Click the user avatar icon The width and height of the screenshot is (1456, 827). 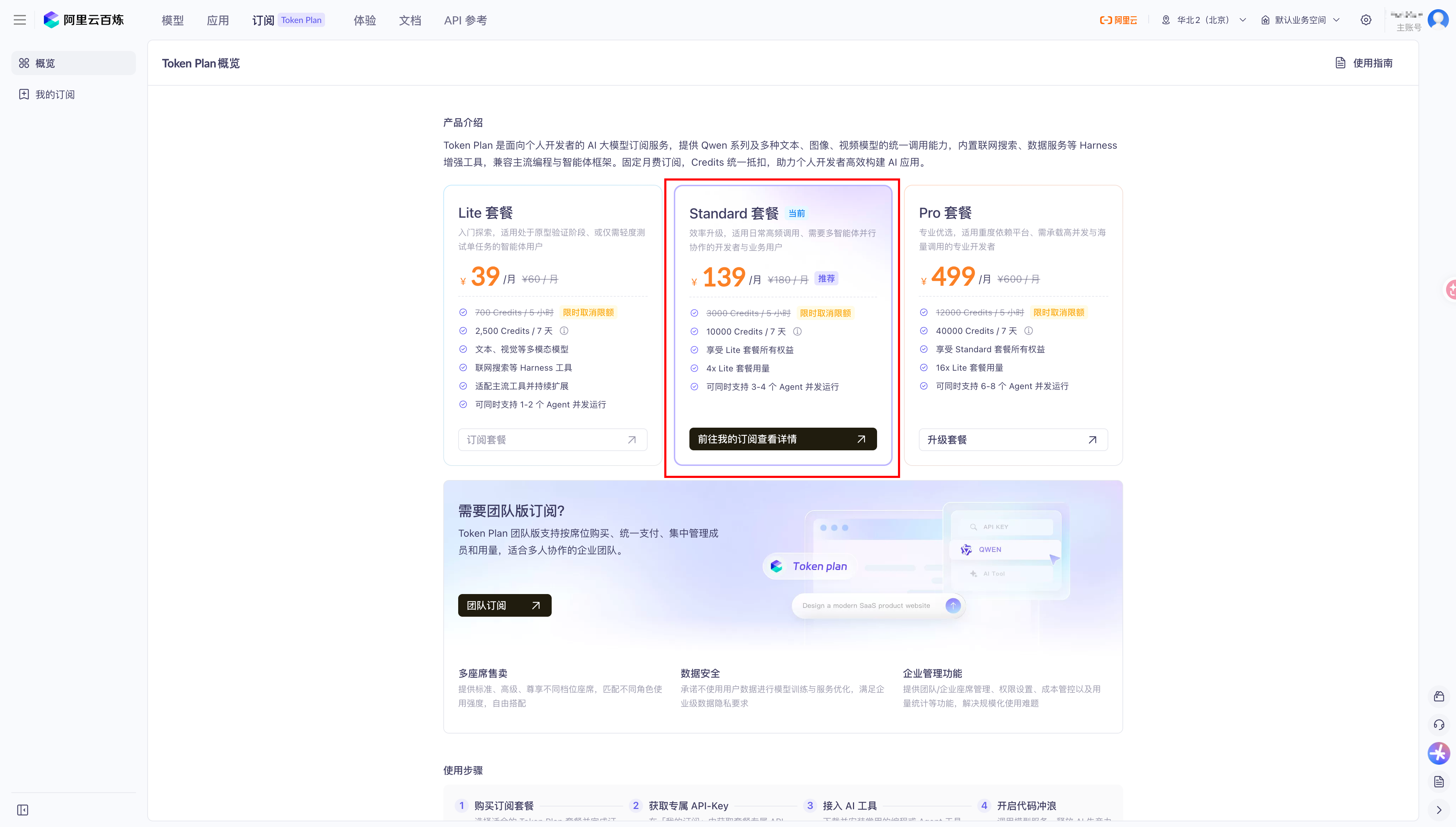tap(1438, 19)
